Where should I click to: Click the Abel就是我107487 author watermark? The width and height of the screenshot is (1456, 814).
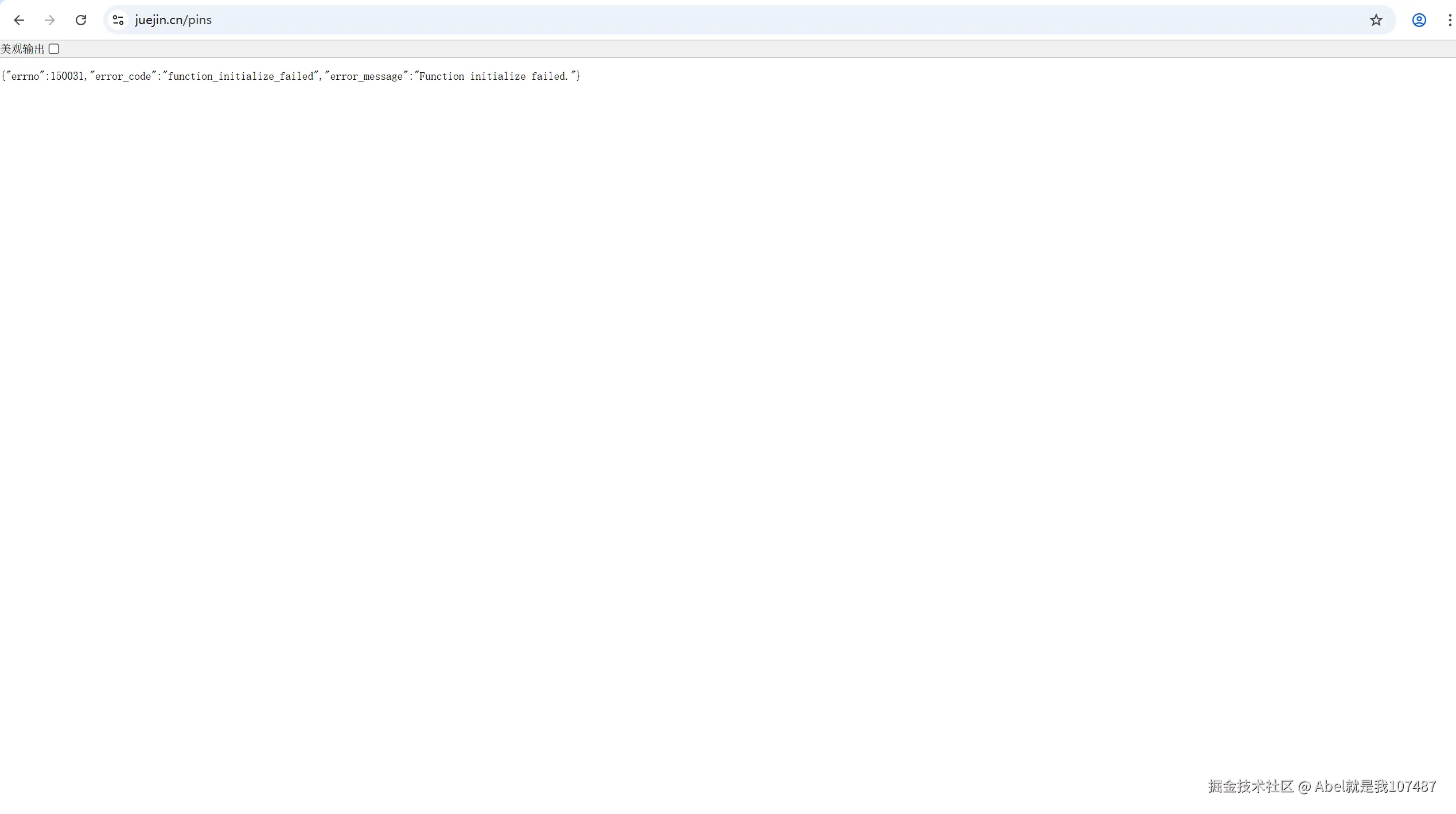(1375, 786)
